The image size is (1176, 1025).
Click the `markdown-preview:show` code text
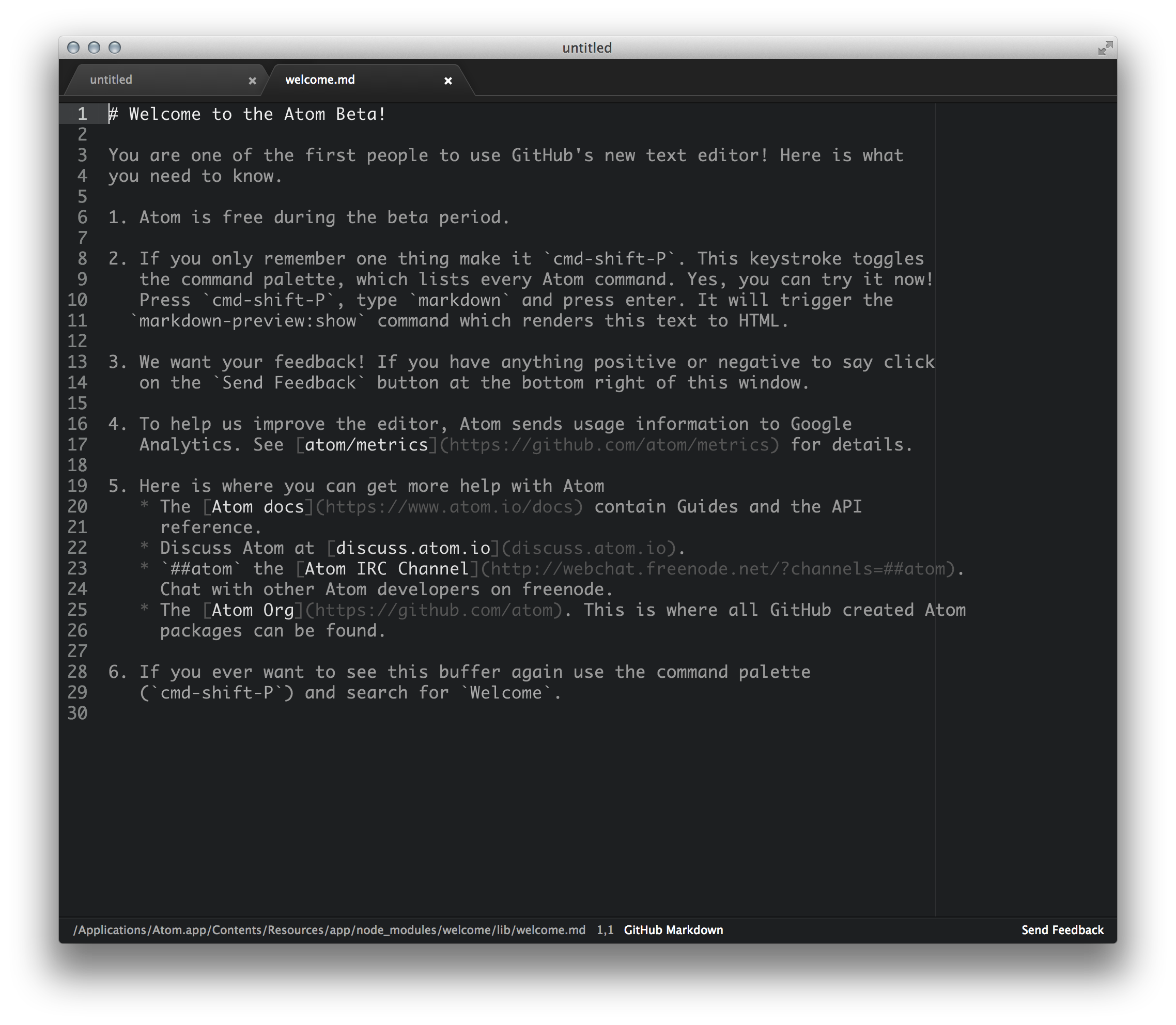tap(247, 320)
